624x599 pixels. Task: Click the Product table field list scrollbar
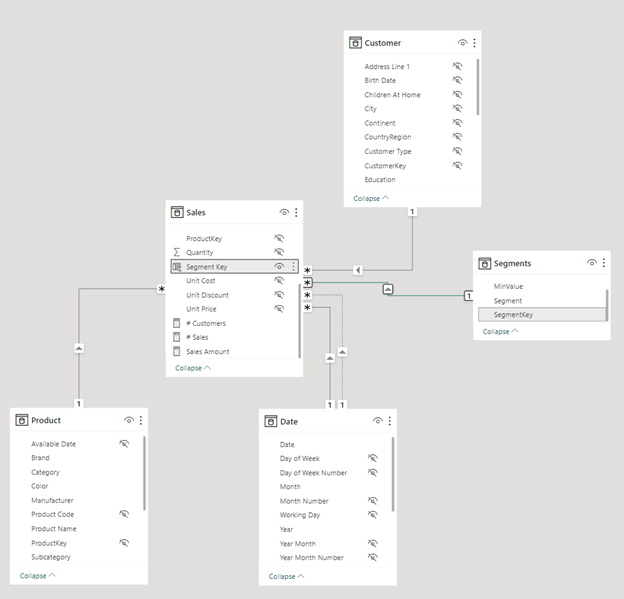tap(144, 474)
